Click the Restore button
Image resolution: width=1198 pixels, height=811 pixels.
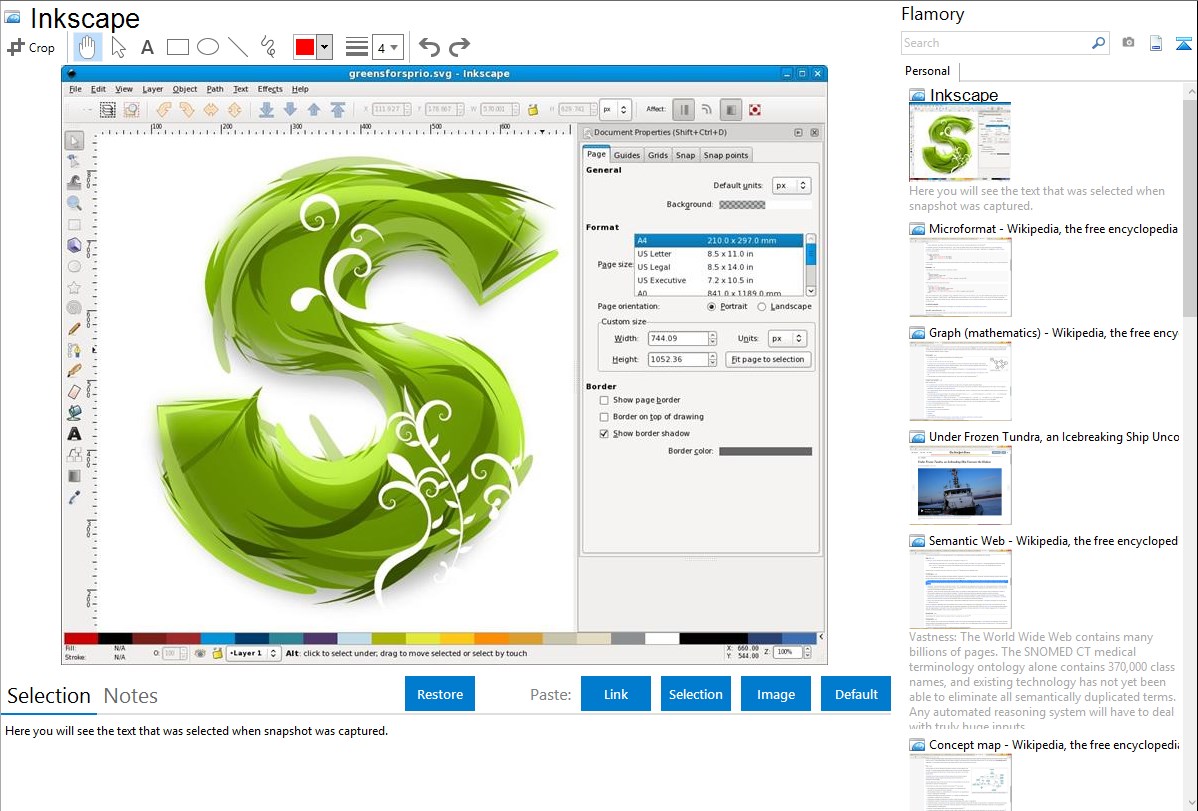click(x=440, y=694)
